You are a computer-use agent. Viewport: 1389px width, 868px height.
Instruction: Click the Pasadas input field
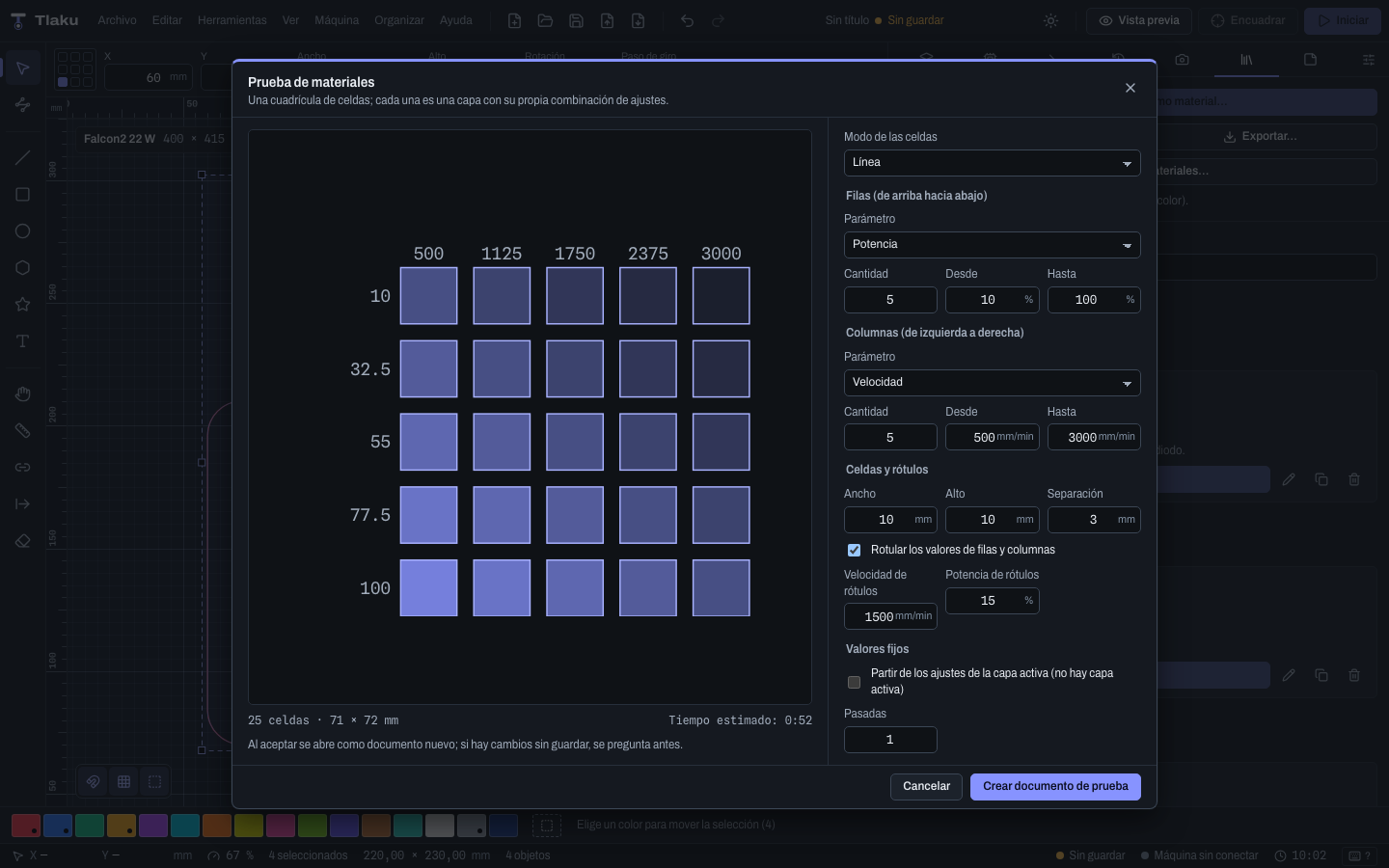tap(890, 740)
